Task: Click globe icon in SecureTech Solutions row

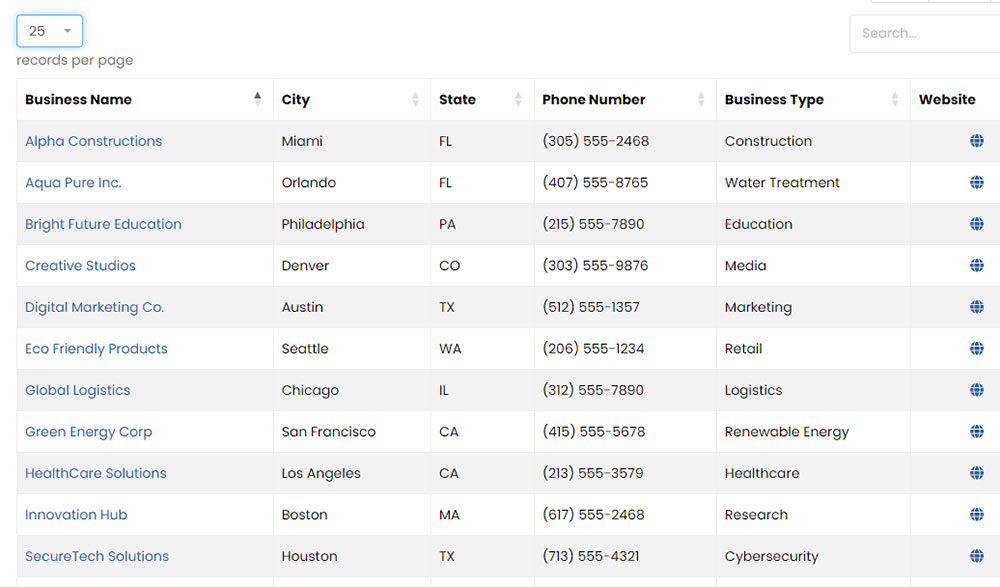Action: pyautogui.click(x=976, y=556)
